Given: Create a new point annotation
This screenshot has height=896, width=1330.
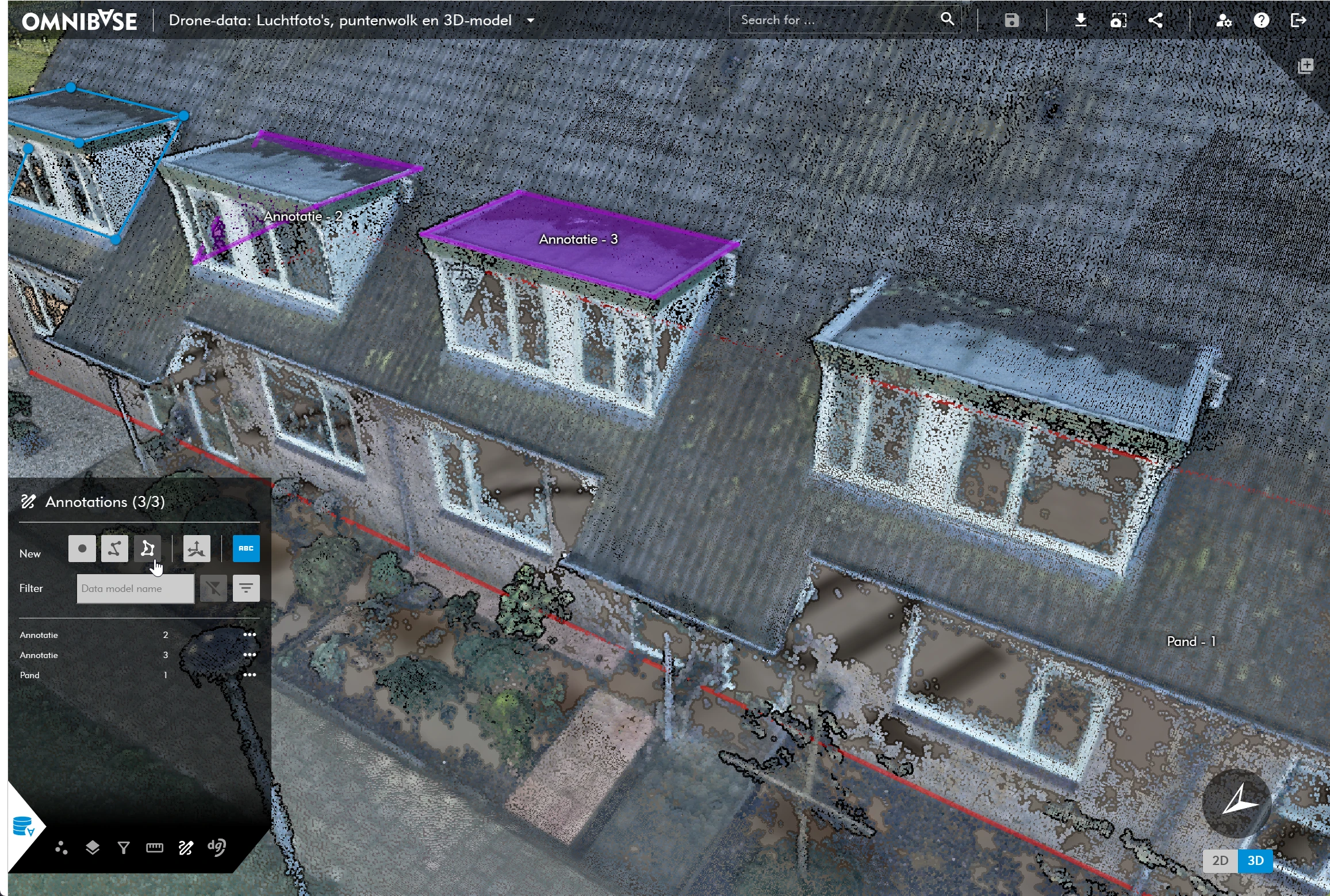Looking at the screenshot, I should coord(82,548).
